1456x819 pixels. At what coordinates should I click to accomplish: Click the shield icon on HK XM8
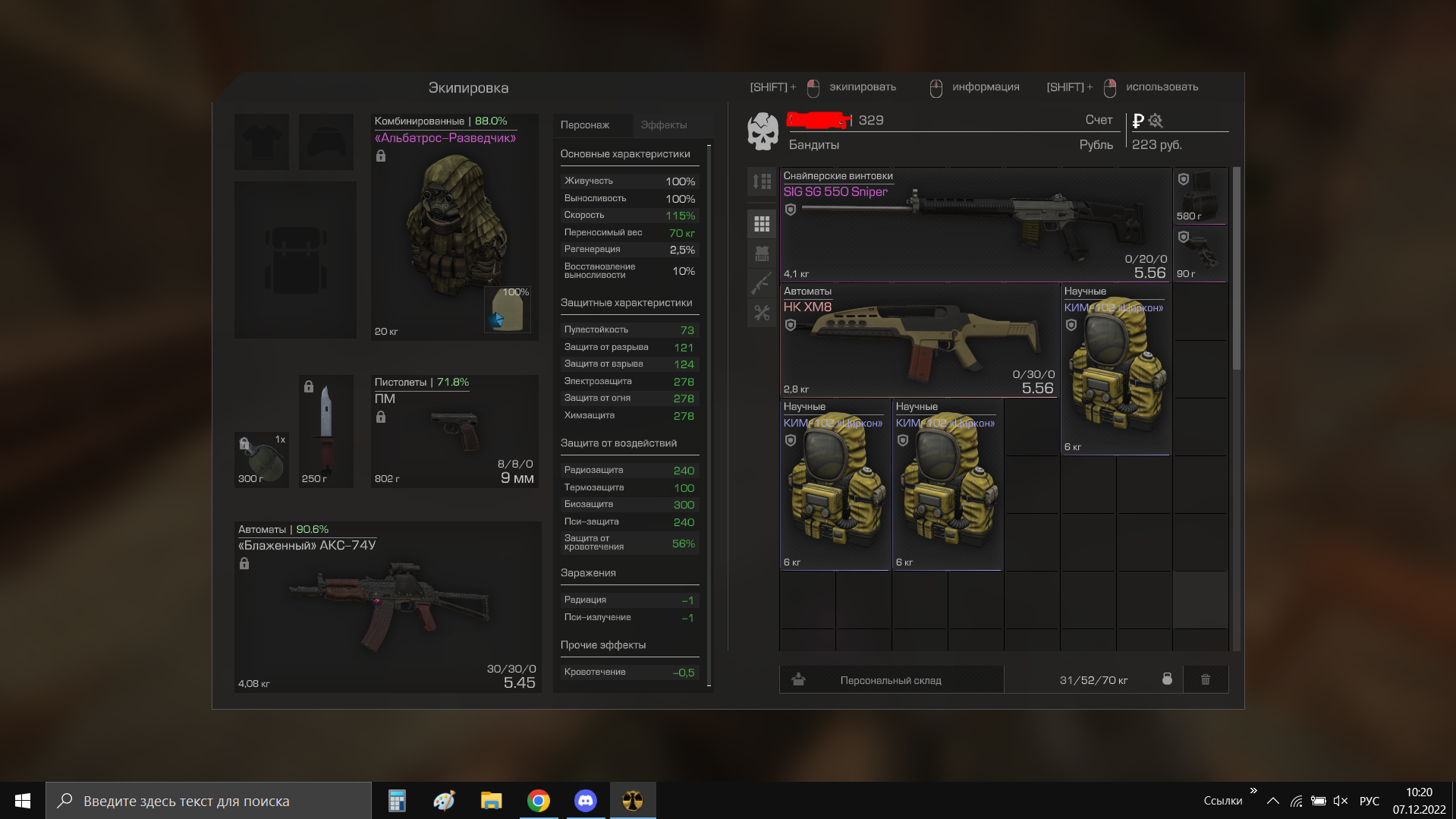tap(791, 325)
